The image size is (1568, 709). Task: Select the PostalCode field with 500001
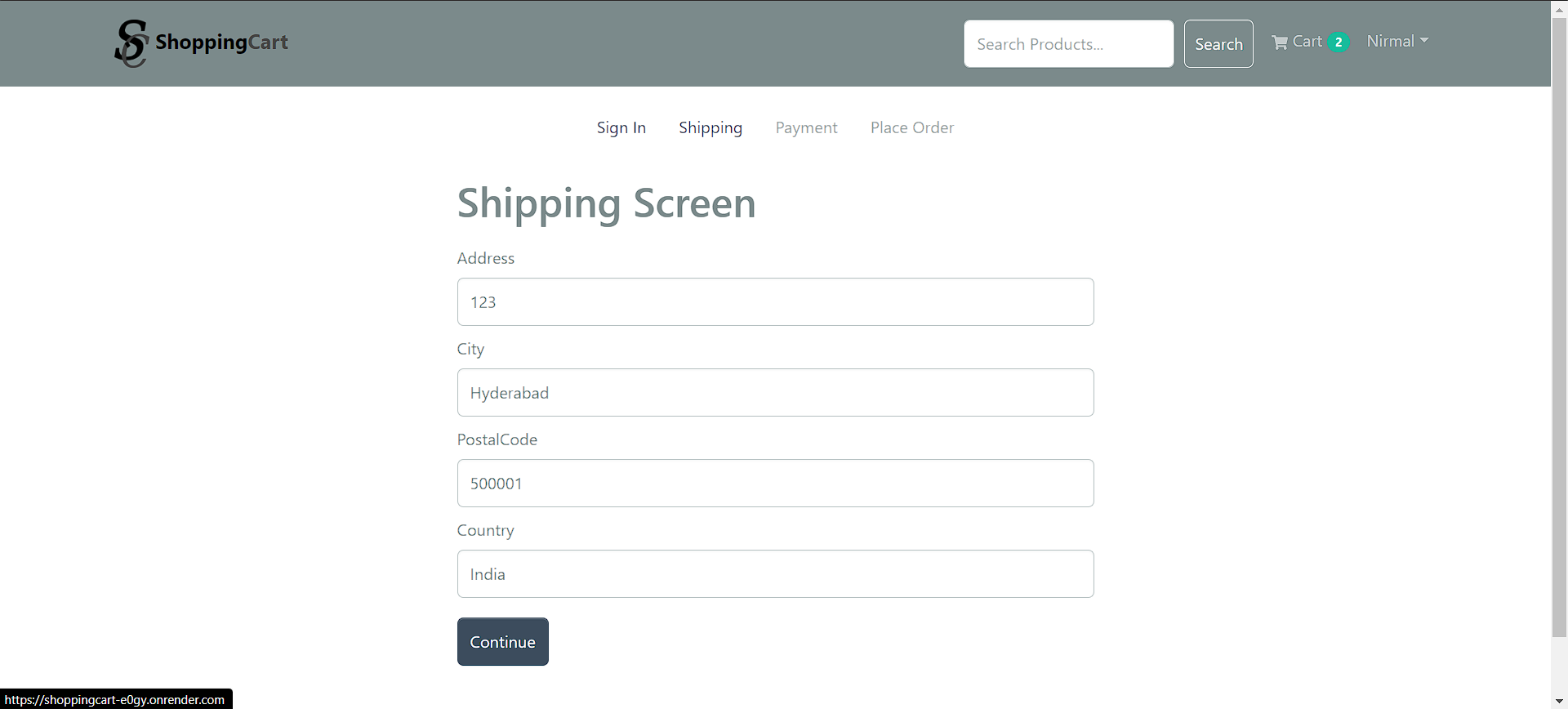775,484
